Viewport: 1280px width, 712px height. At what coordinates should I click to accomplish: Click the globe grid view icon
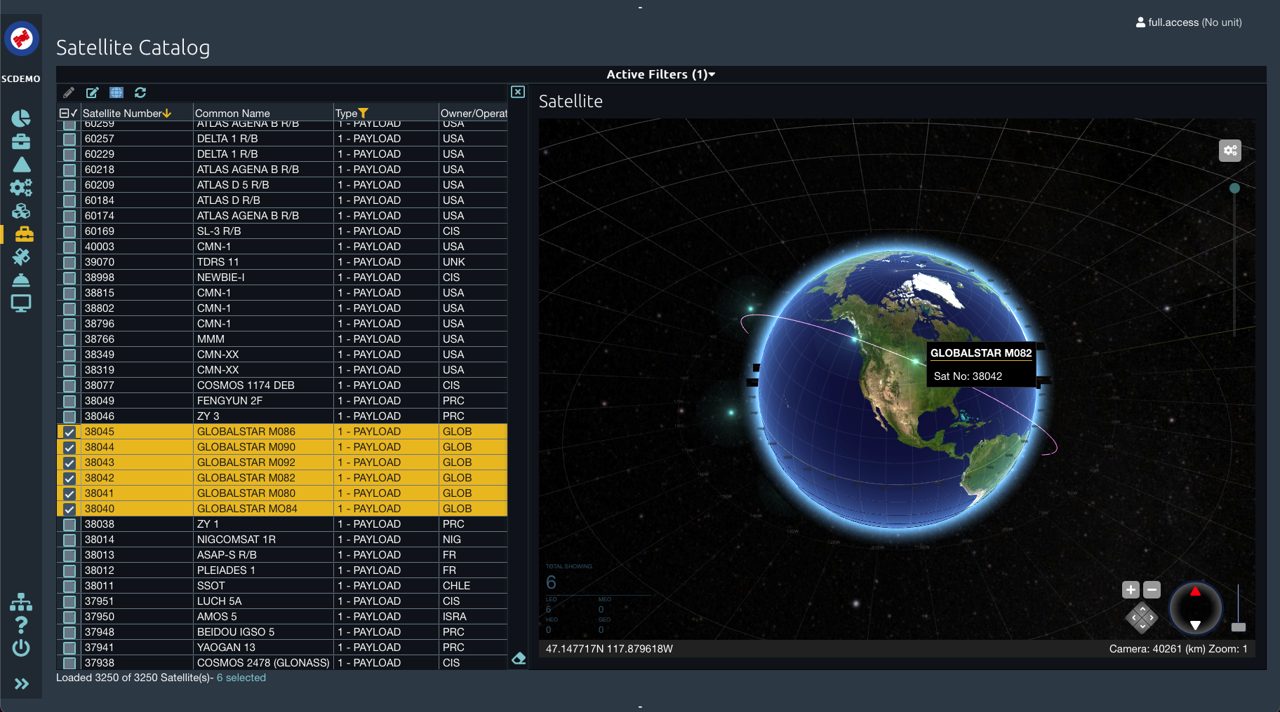click(x=116, y=93)
